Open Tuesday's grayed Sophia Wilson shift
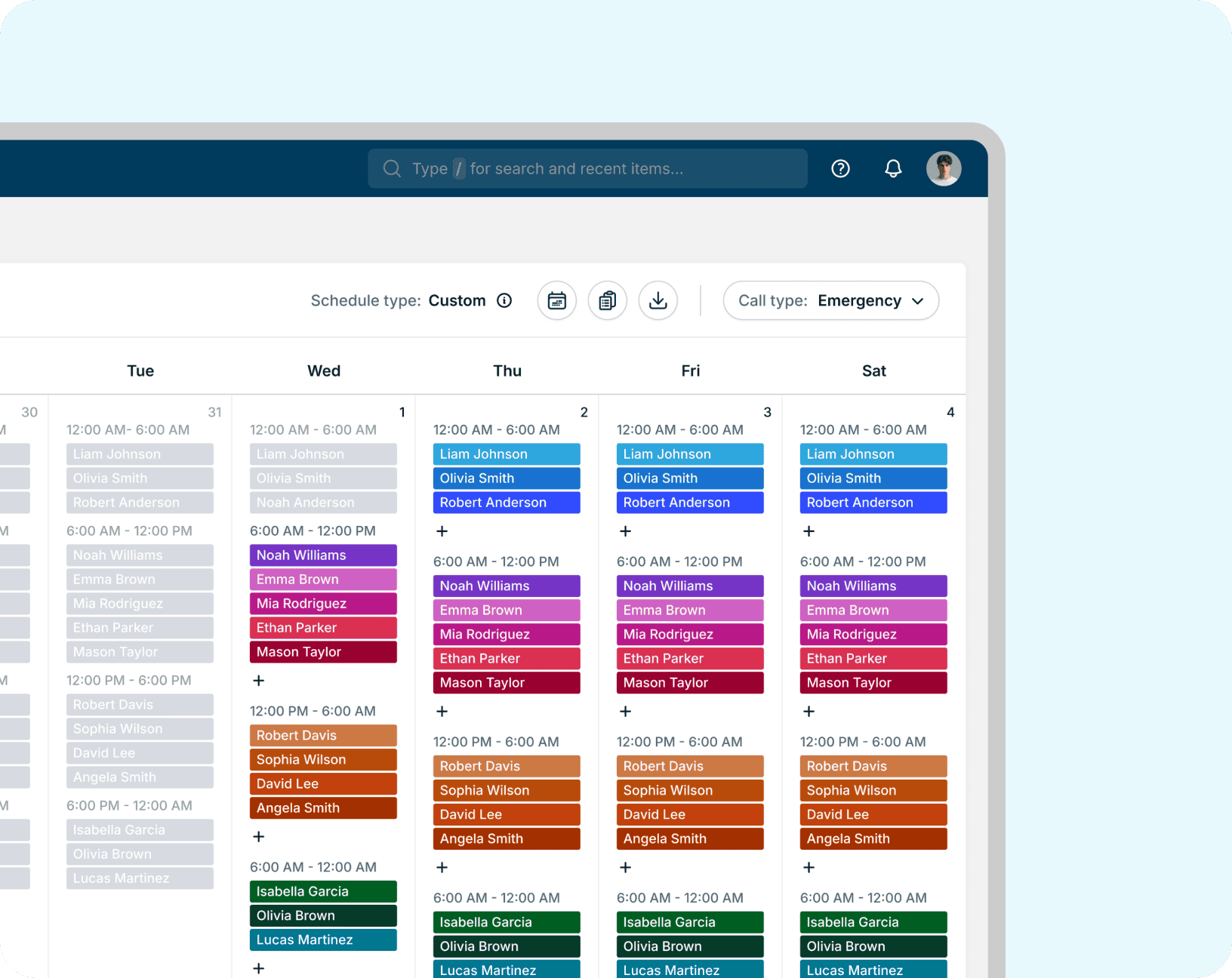 coord(140,729)
